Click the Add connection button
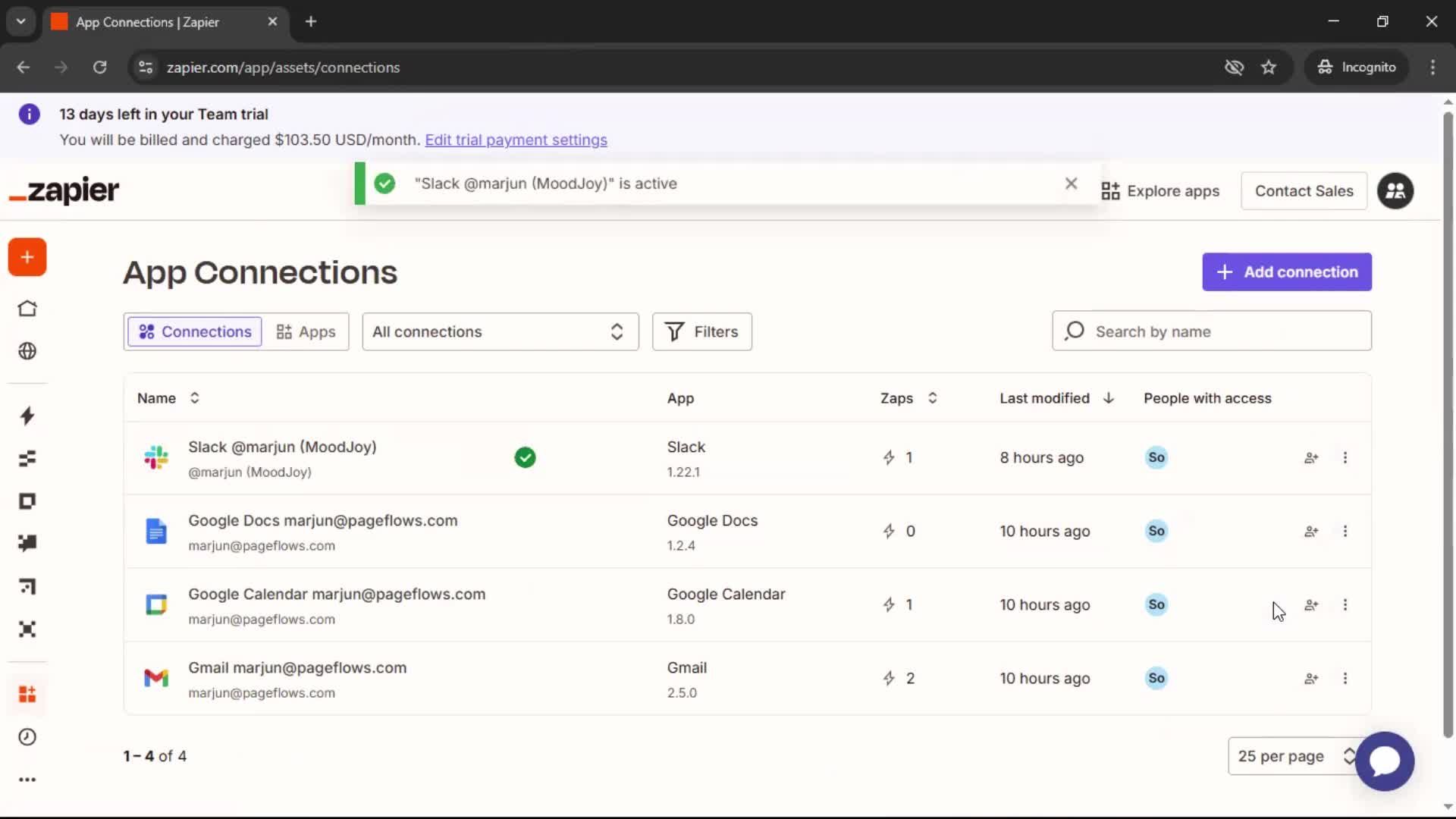The height and width of the screenshot is (819, 1456). pyautogui.click(x=1287, y=271)
